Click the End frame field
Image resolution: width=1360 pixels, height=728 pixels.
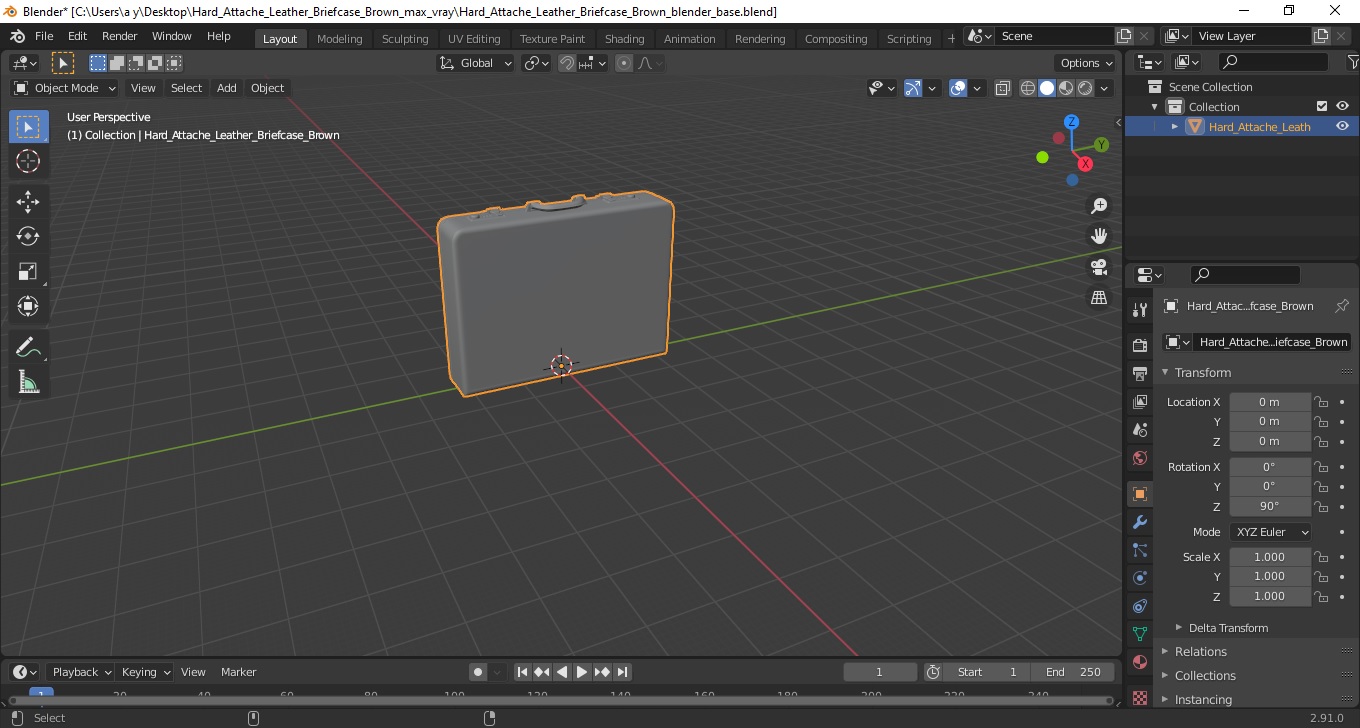1074,672
